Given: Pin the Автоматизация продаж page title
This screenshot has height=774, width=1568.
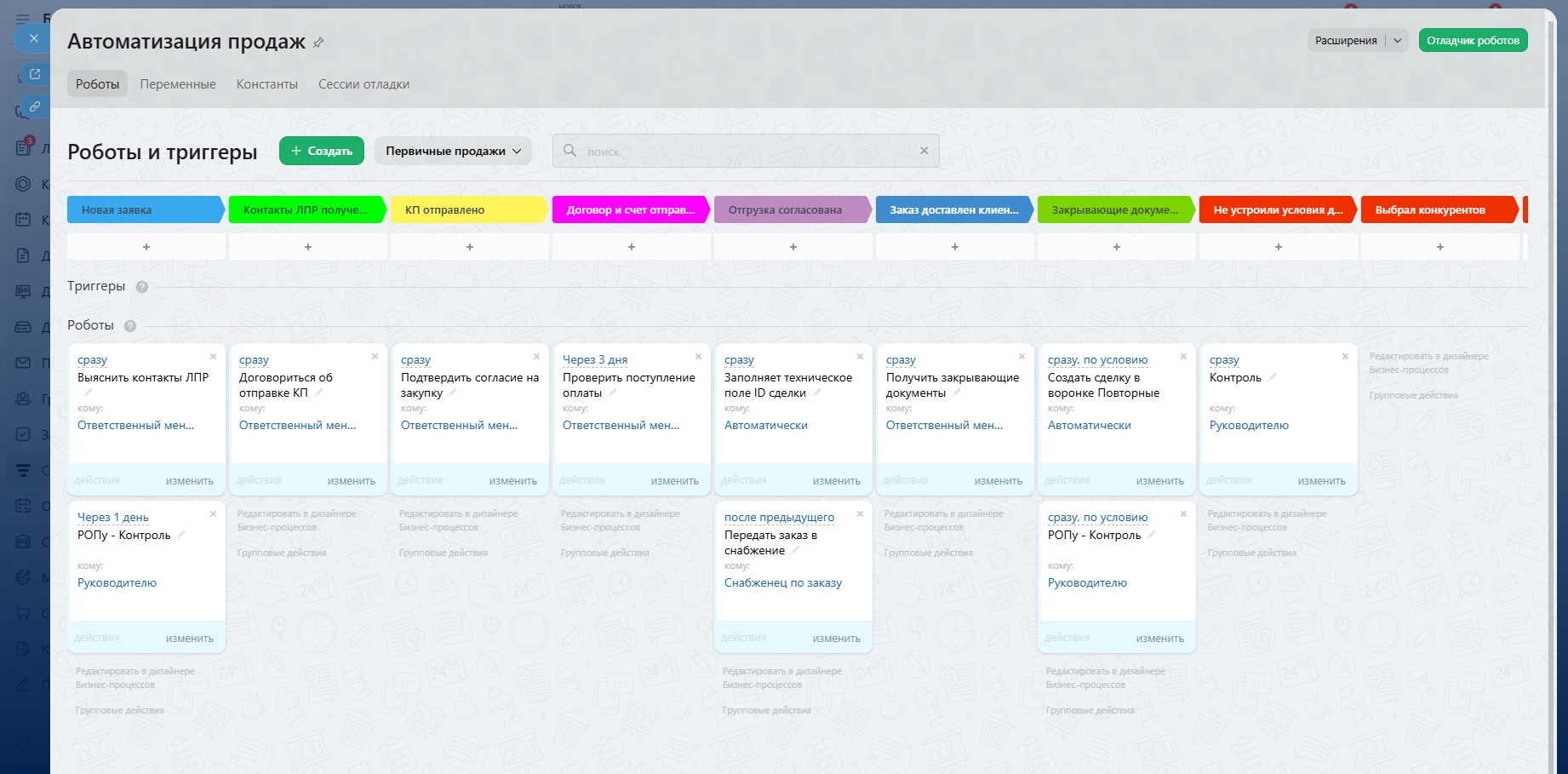Looking at the screenshot, I should point(318,43).
